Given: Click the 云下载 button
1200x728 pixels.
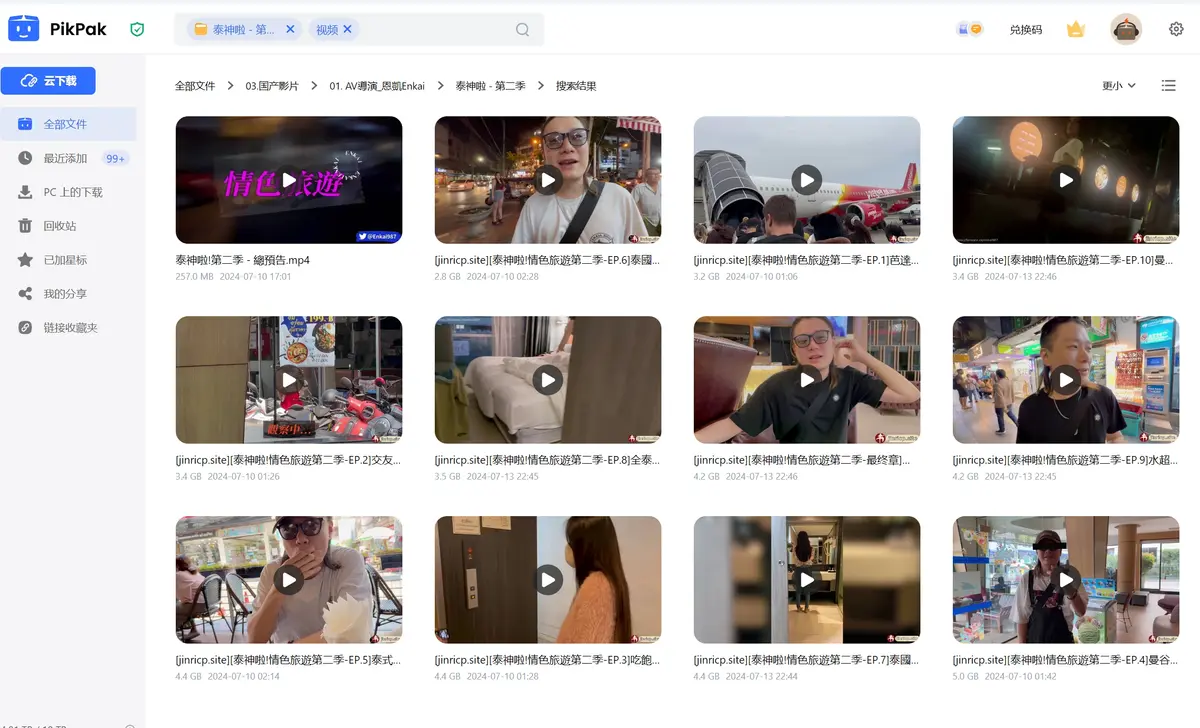Looking at the screenshot, I should (48, 81).
